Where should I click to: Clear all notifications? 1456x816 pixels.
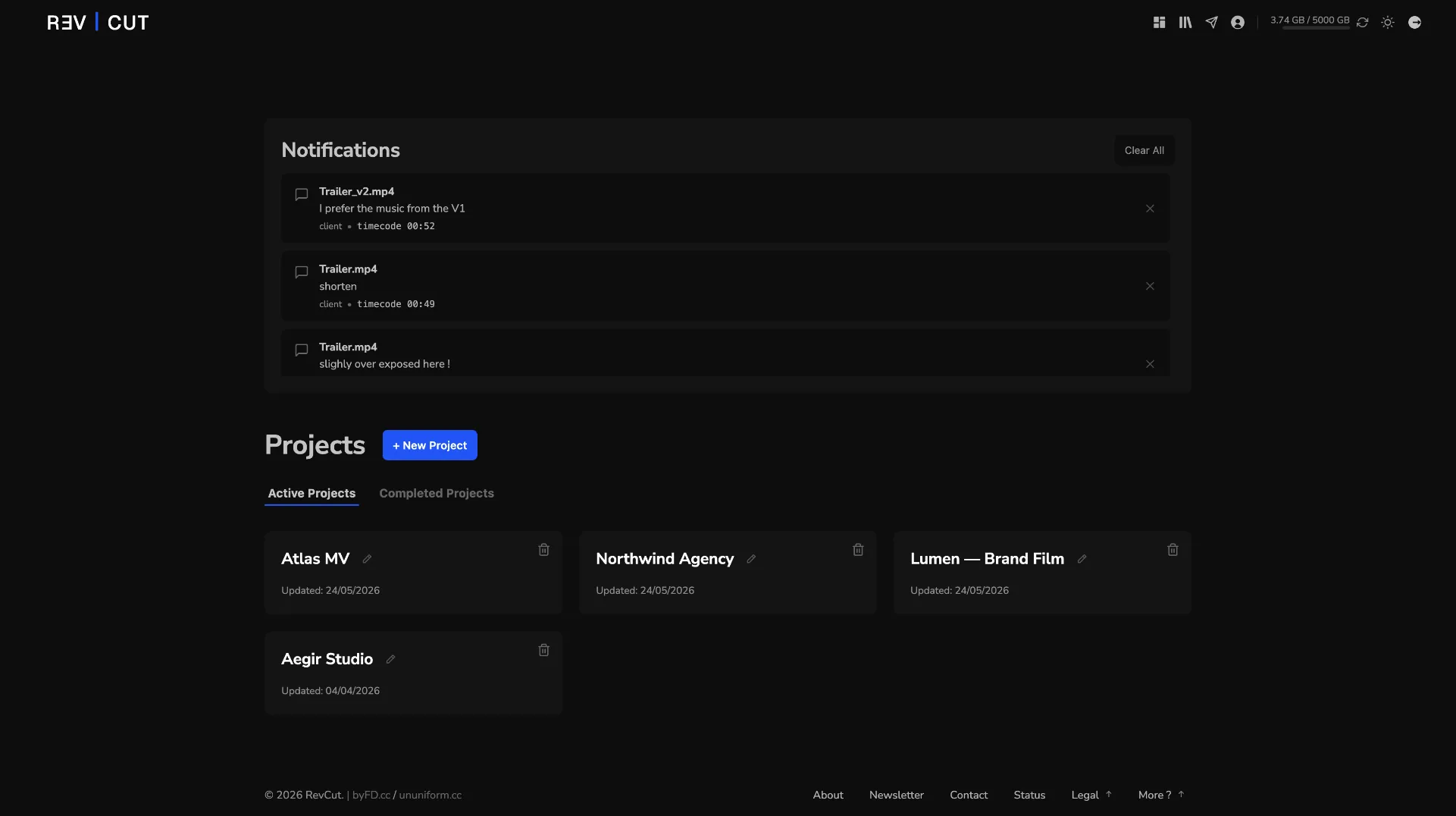pos(1144,150)
